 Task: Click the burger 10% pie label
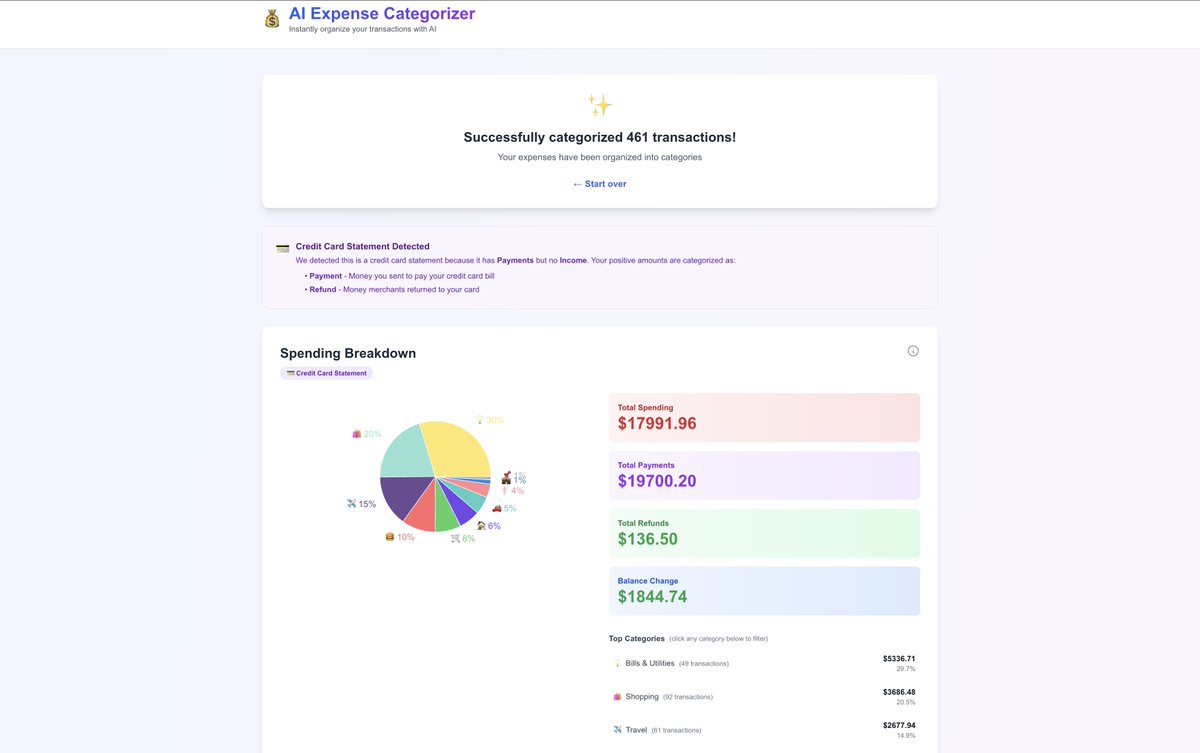pos(399,537)
